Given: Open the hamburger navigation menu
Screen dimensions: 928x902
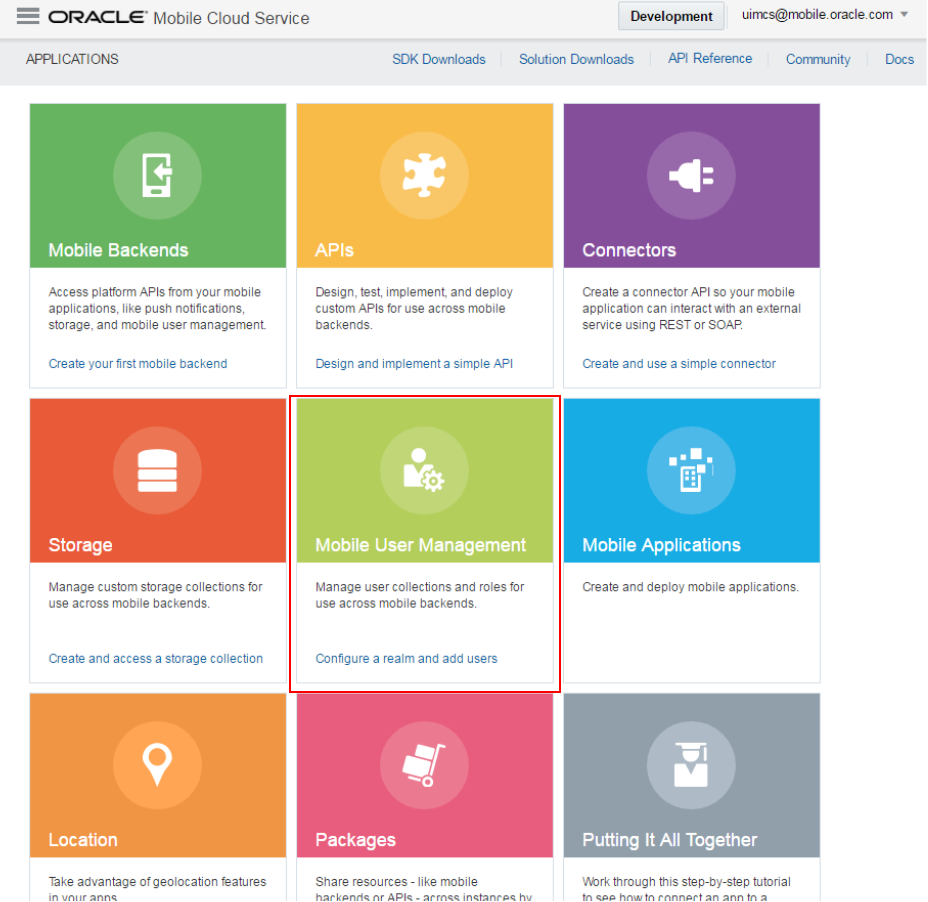Looking at the screenshot, I should [28, 16].
